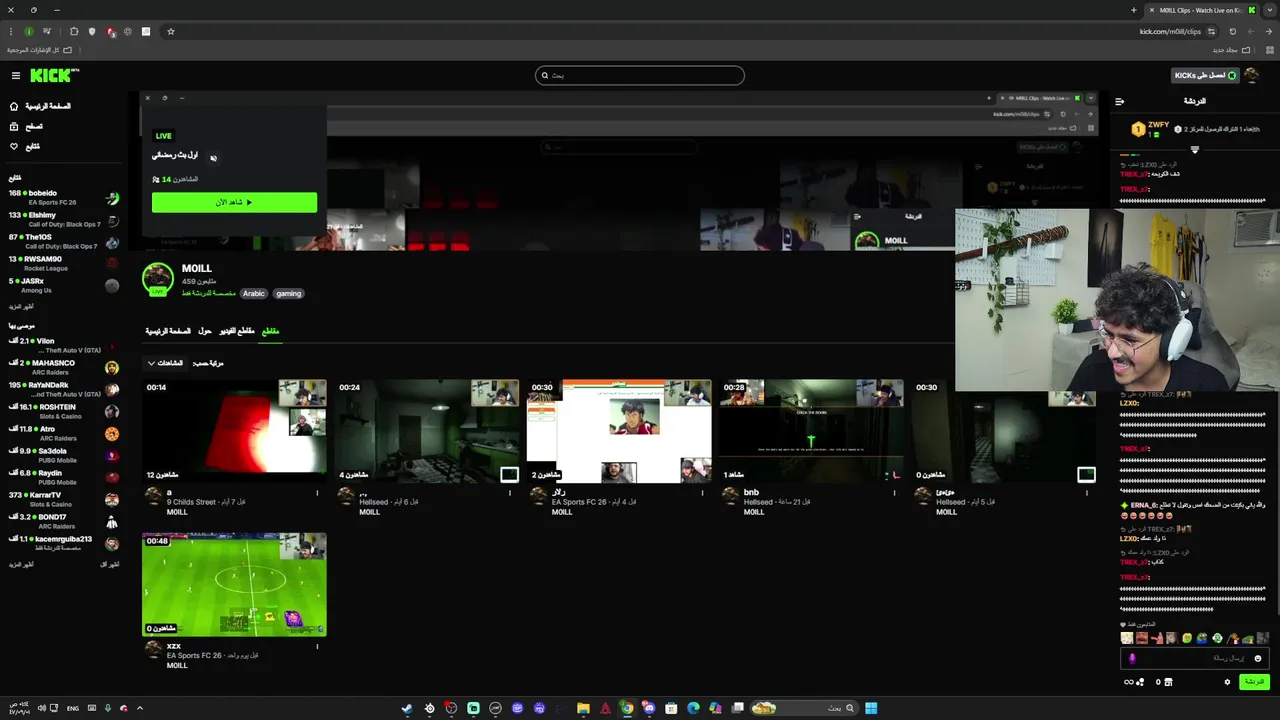Image resolution: width=1280 pixels, height=720 pixels.
Task: Open the Sa3dola recommended channel
Action: point(64,455)
